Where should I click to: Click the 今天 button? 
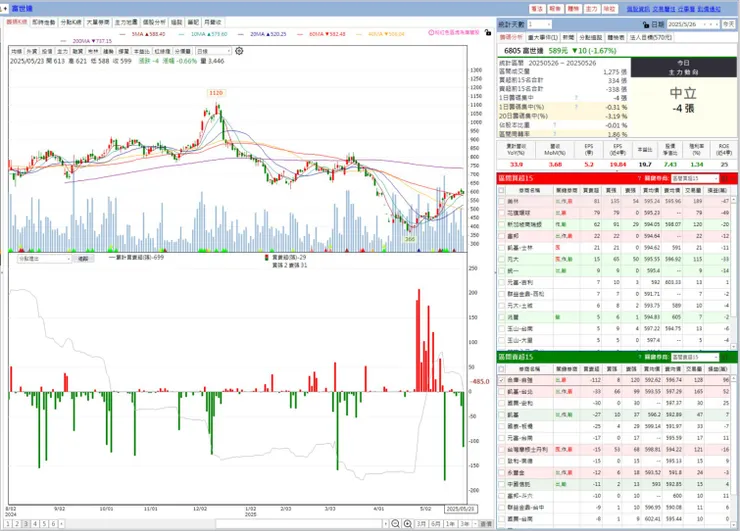(x=728, y=24)
